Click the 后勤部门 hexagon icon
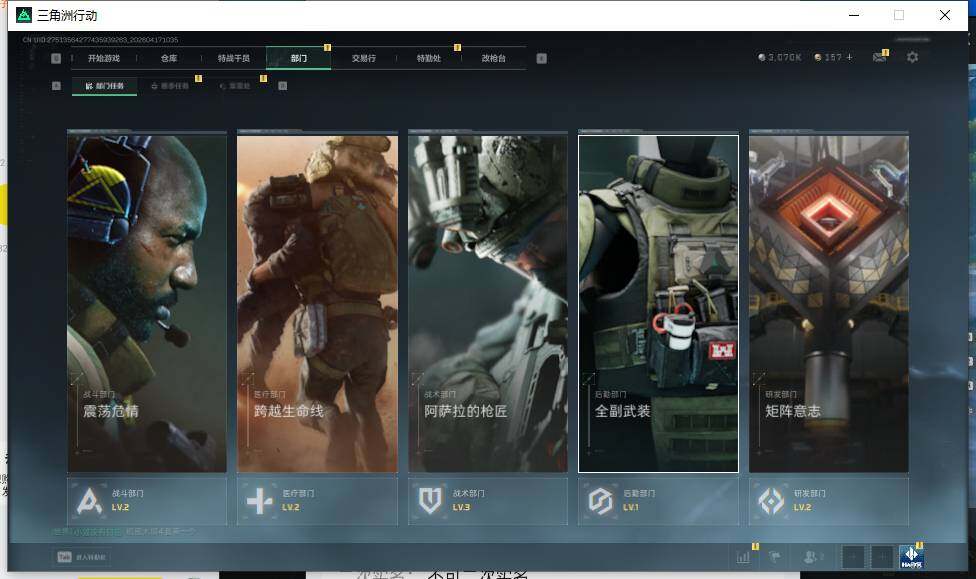Viewport: 976px width, 579px height. tap(600, 500)
